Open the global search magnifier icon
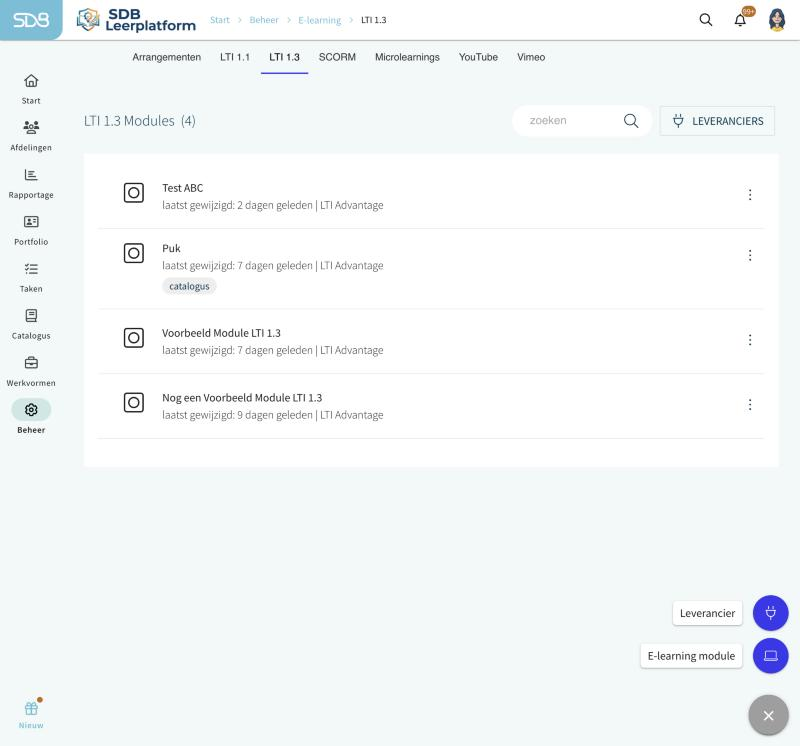The image size is (800, 746). [706, 20]
